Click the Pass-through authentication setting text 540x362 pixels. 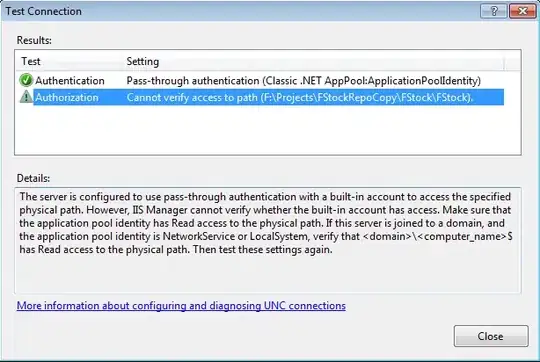303,81
